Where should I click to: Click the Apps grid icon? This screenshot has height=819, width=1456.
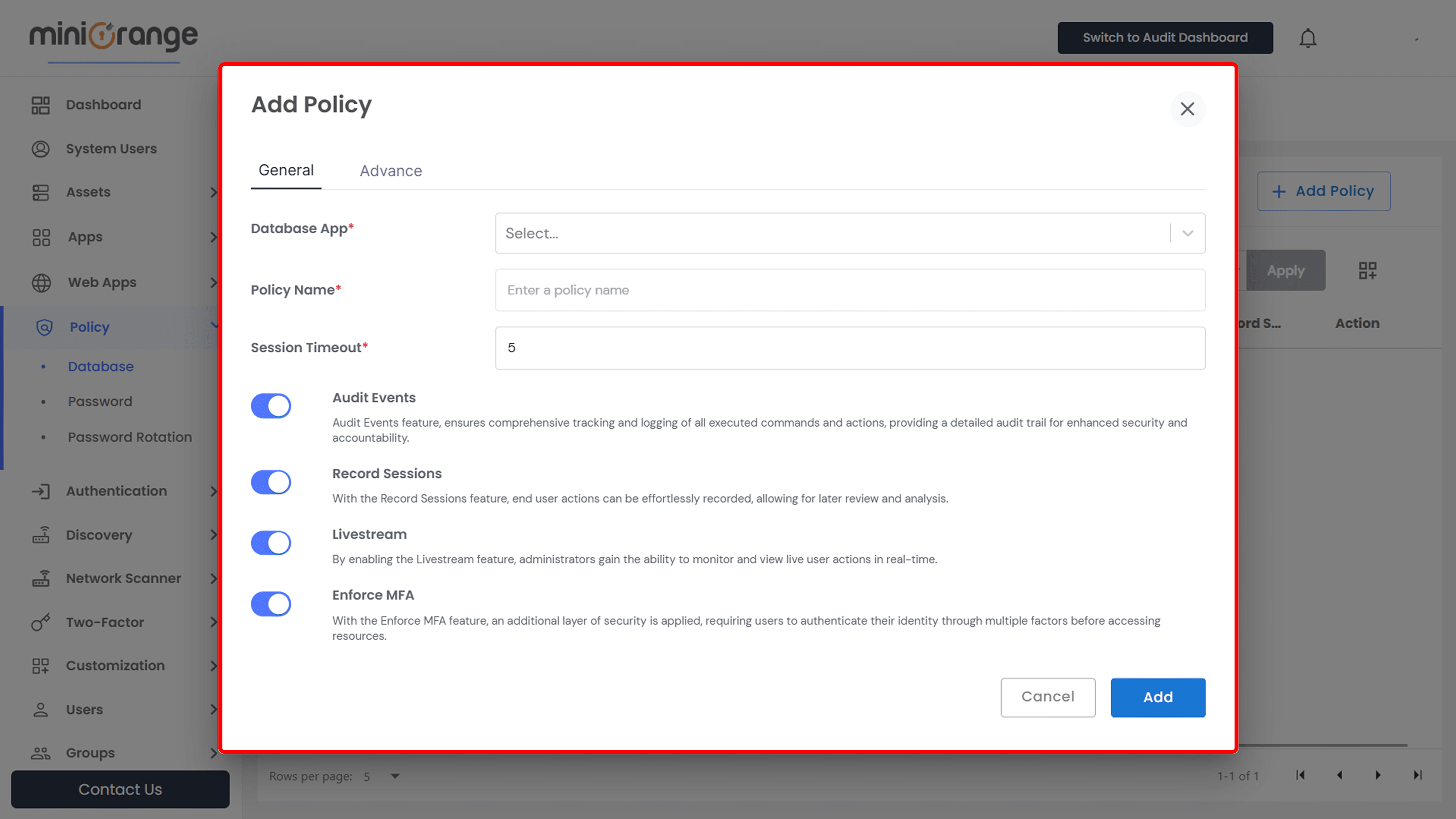tap(41, 237)
